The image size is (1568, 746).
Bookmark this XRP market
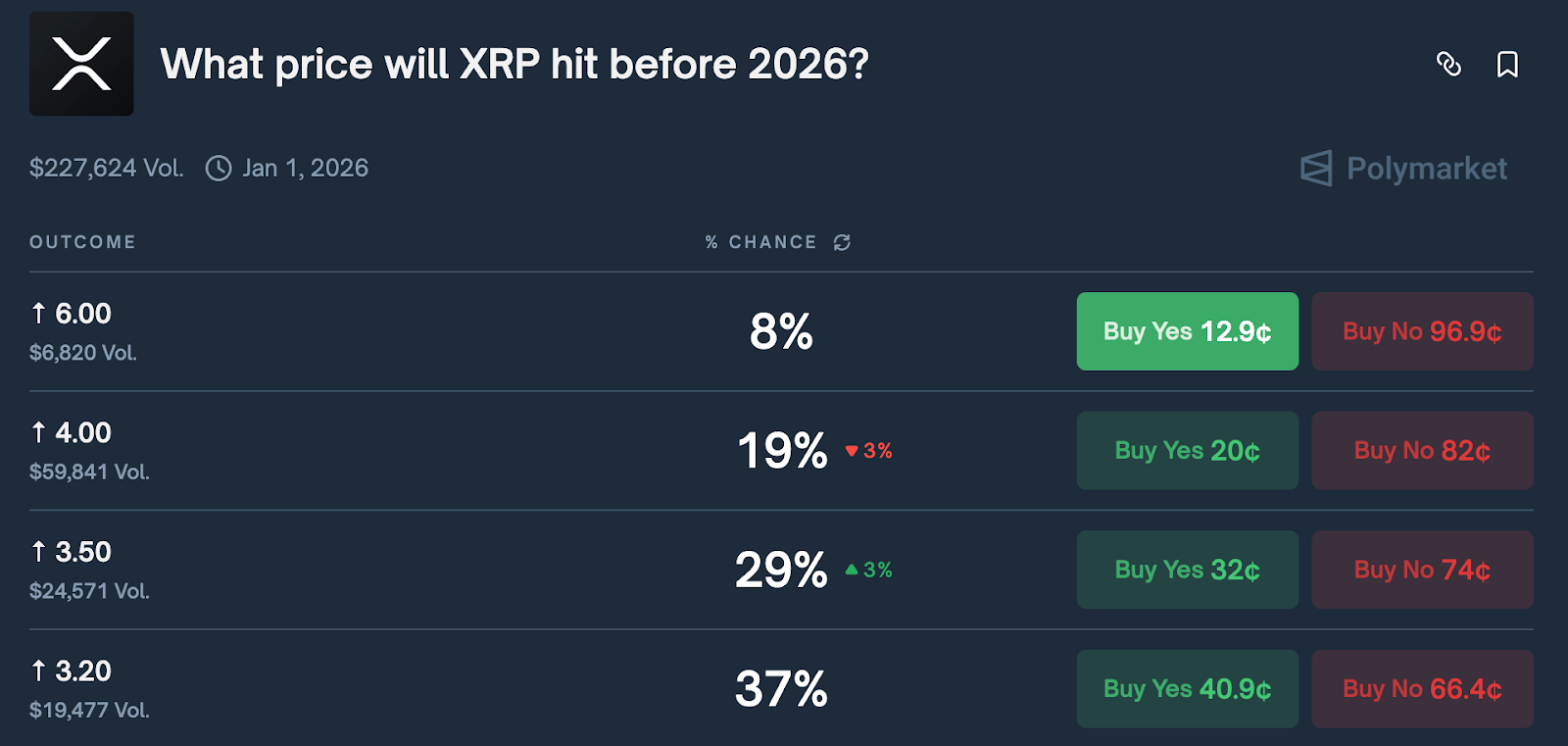point(1507,65)
